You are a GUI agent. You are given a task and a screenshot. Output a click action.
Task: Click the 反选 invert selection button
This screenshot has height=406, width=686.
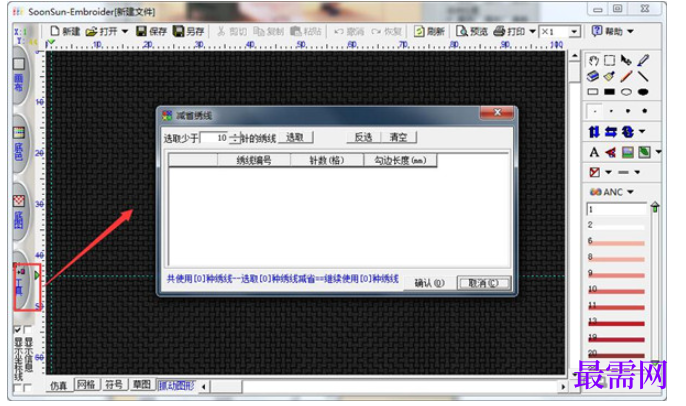(363, 137)
